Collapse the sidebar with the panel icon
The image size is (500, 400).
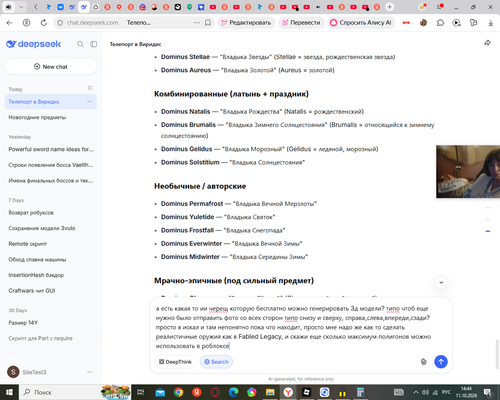[x=94, y=44]
